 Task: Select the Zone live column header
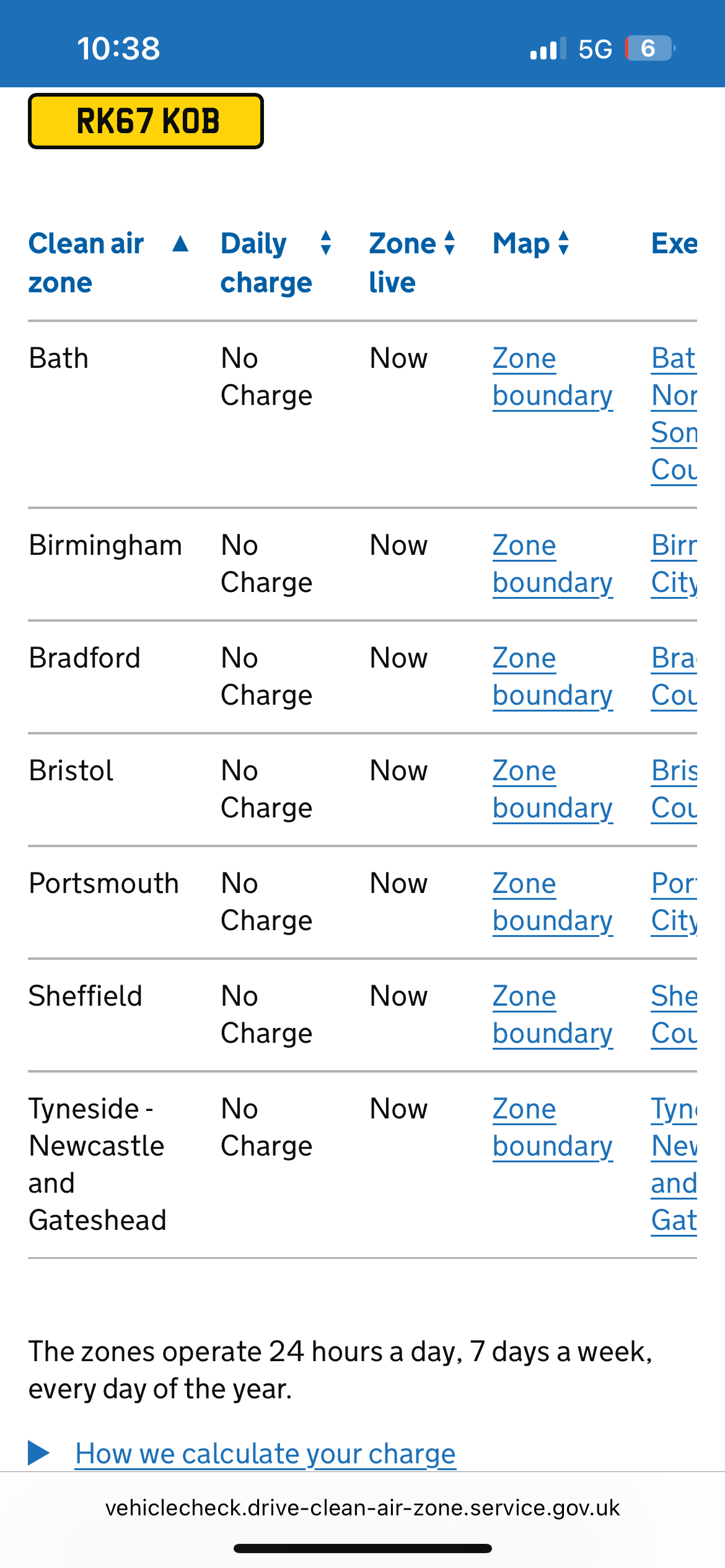pyautogui.click(x=403, y=263)
